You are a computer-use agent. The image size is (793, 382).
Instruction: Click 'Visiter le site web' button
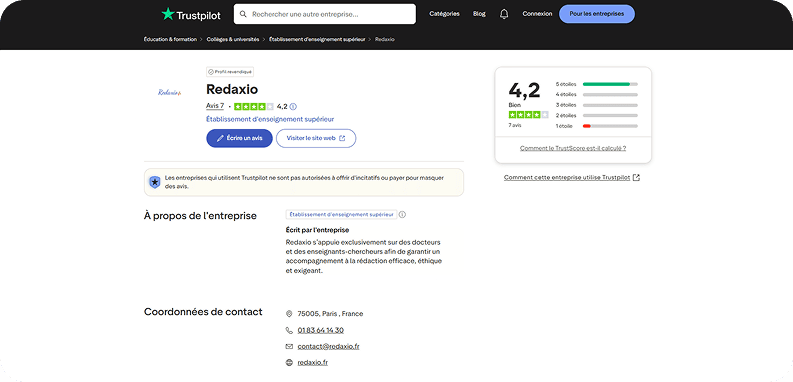[x=316, y=138]
